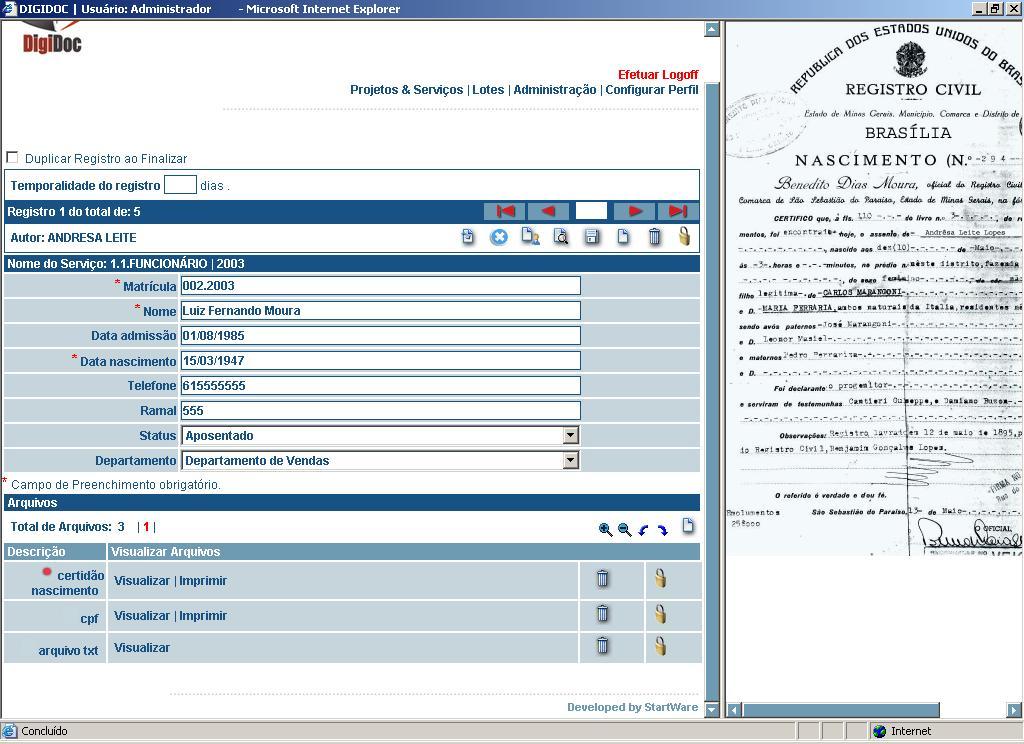Click the Ramal input field
This screenshot has width=1024, height=744.
pos(381,410)
